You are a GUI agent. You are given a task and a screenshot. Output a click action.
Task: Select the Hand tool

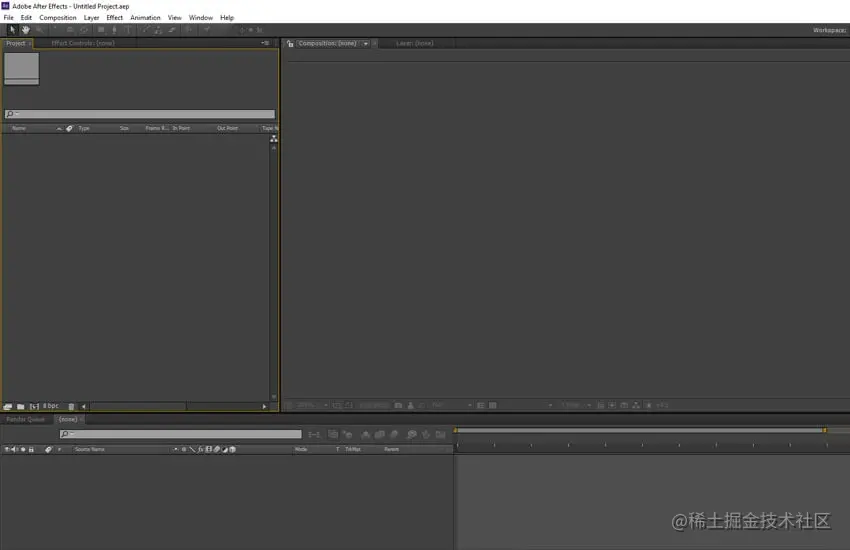pyautogui.click(x=25, y=30)
